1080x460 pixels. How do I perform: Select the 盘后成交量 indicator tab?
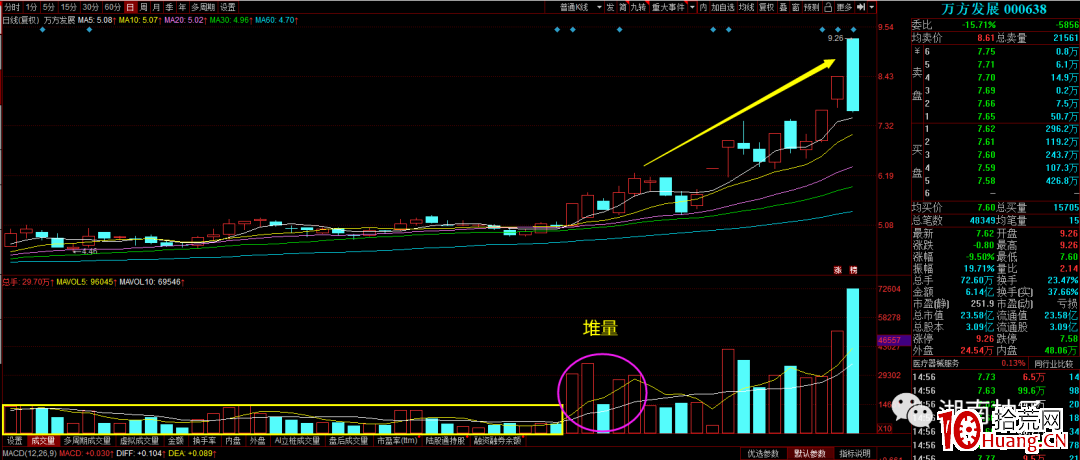(349, 440)
